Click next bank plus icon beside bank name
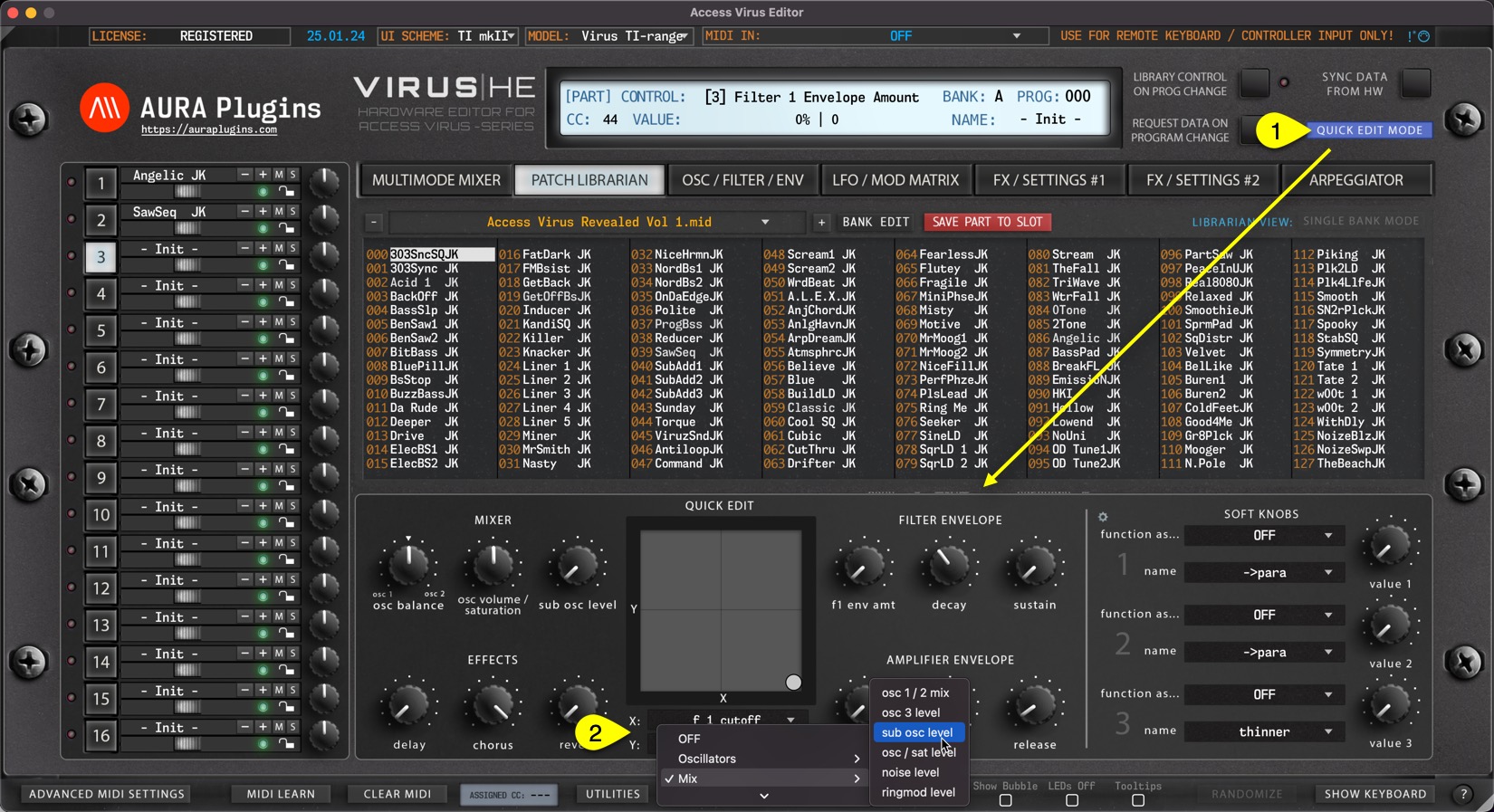 click(821, 223)
